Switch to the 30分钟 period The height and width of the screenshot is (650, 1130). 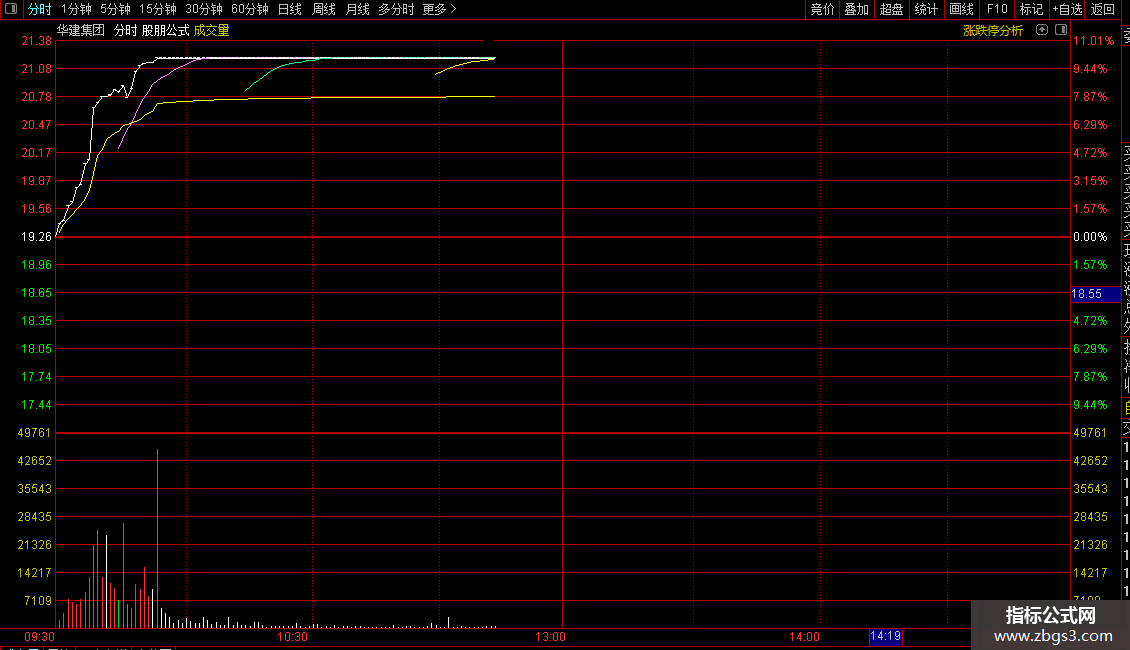point(204,9)
